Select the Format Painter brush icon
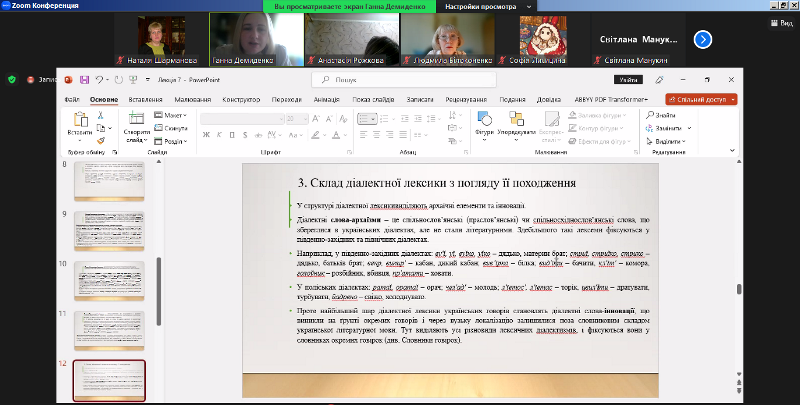Viewport: 800px width, 405px height. 102,141
